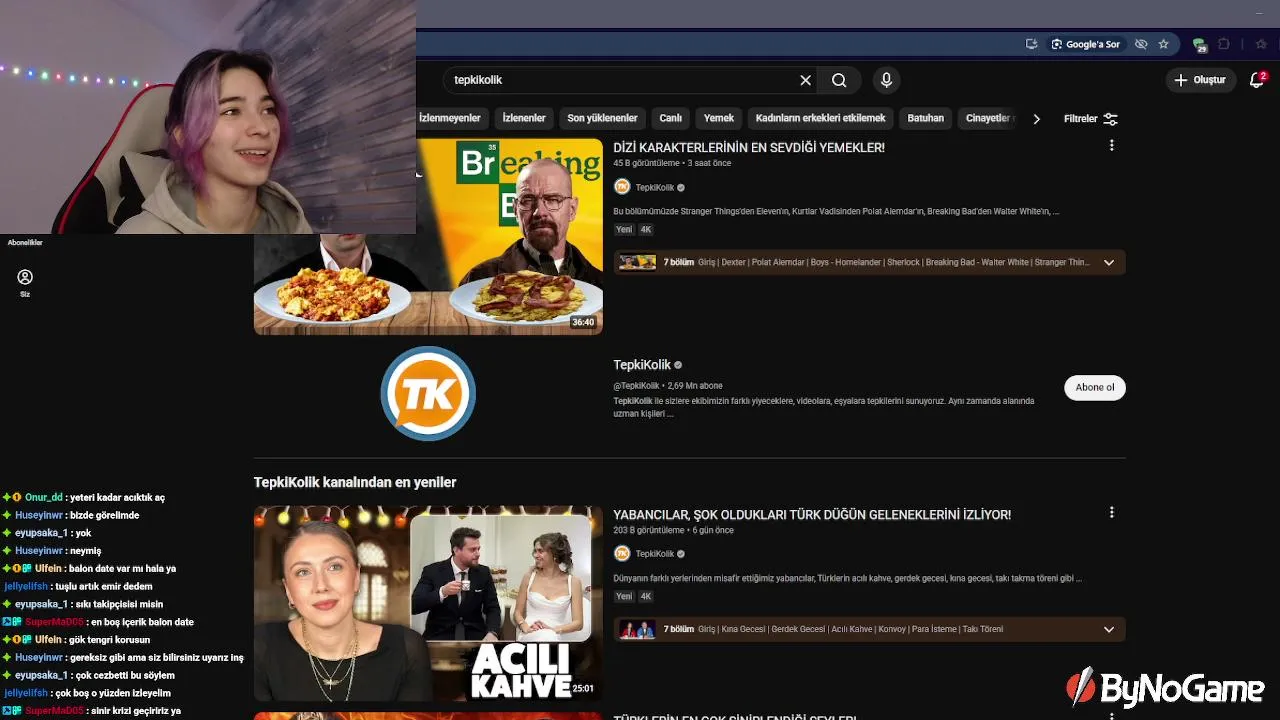Click the search input containing tepkikolik

[x=620, y=80]
